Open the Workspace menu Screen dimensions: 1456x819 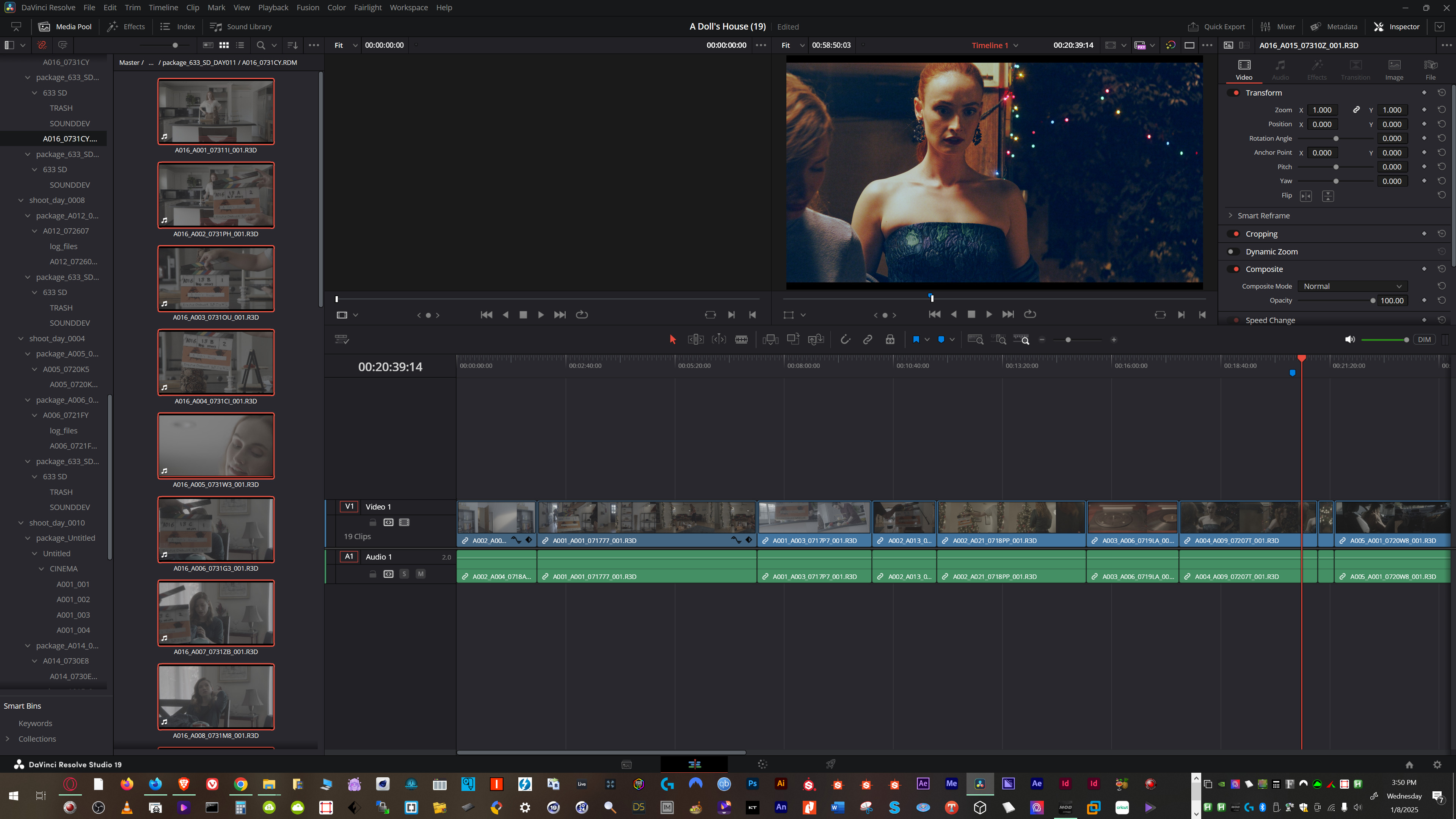tap(409, 7)
